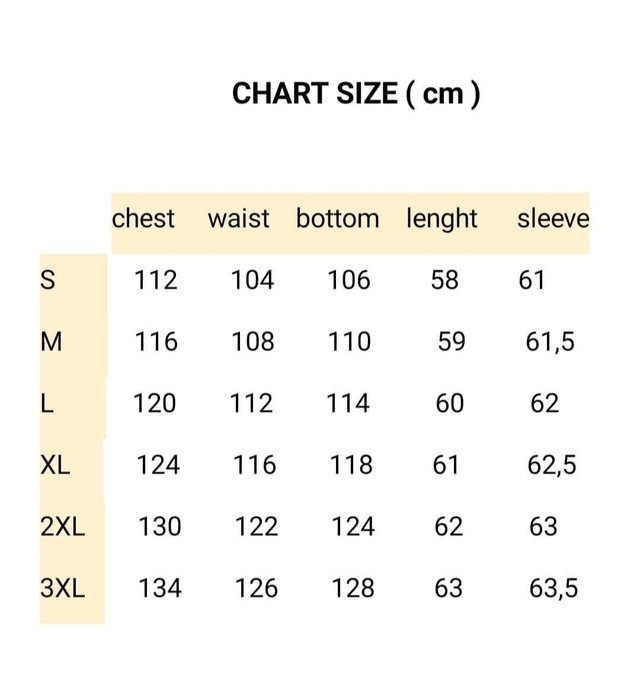
Task: Click chest value 134 for 3XL
Action: (160, 588)
